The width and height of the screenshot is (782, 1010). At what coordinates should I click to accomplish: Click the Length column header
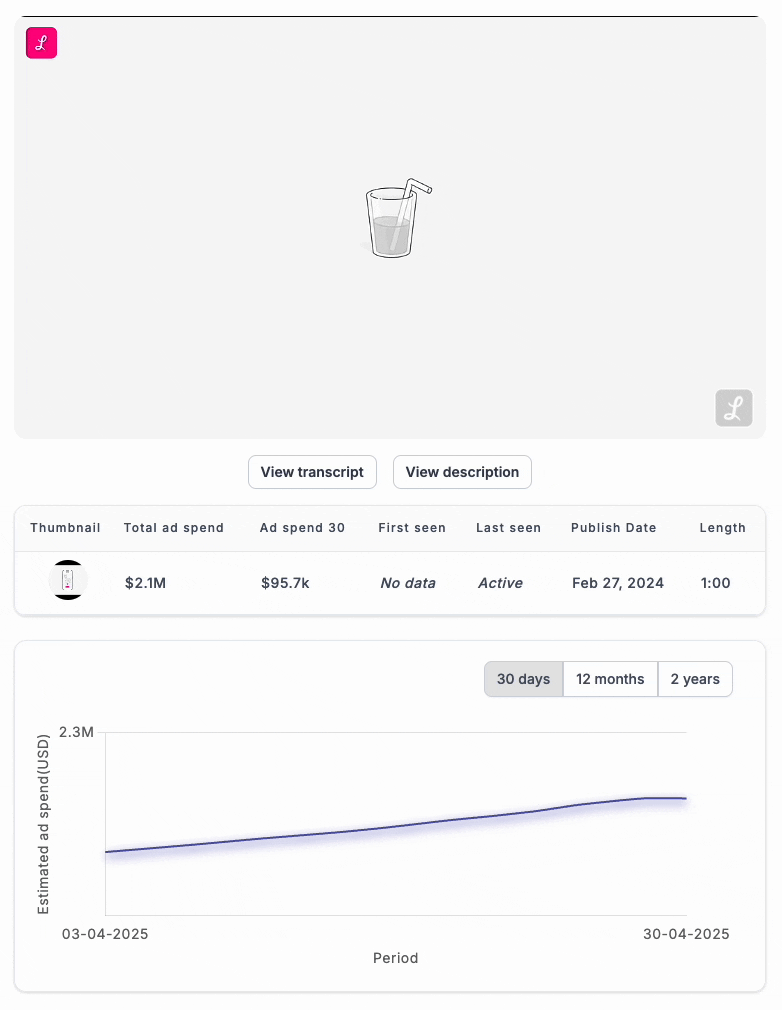[722, 528]
